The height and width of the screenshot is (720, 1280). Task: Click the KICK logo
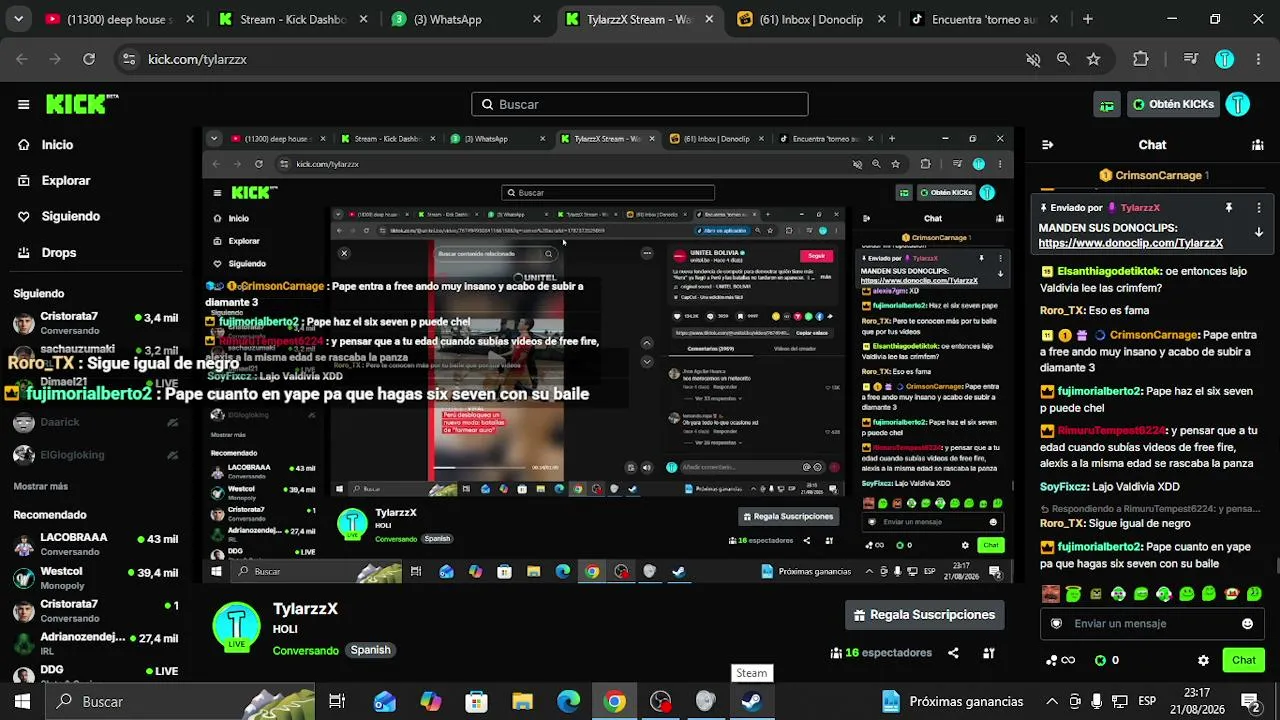tap(82, 104)
